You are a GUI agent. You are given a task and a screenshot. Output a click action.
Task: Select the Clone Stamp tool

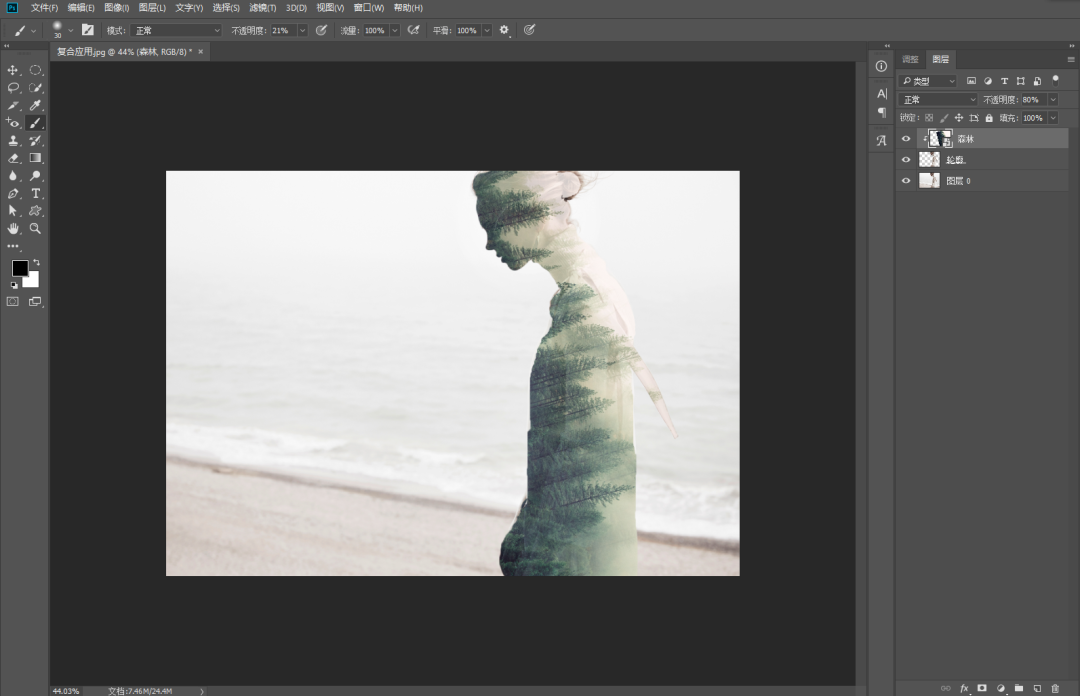(12, 141)
